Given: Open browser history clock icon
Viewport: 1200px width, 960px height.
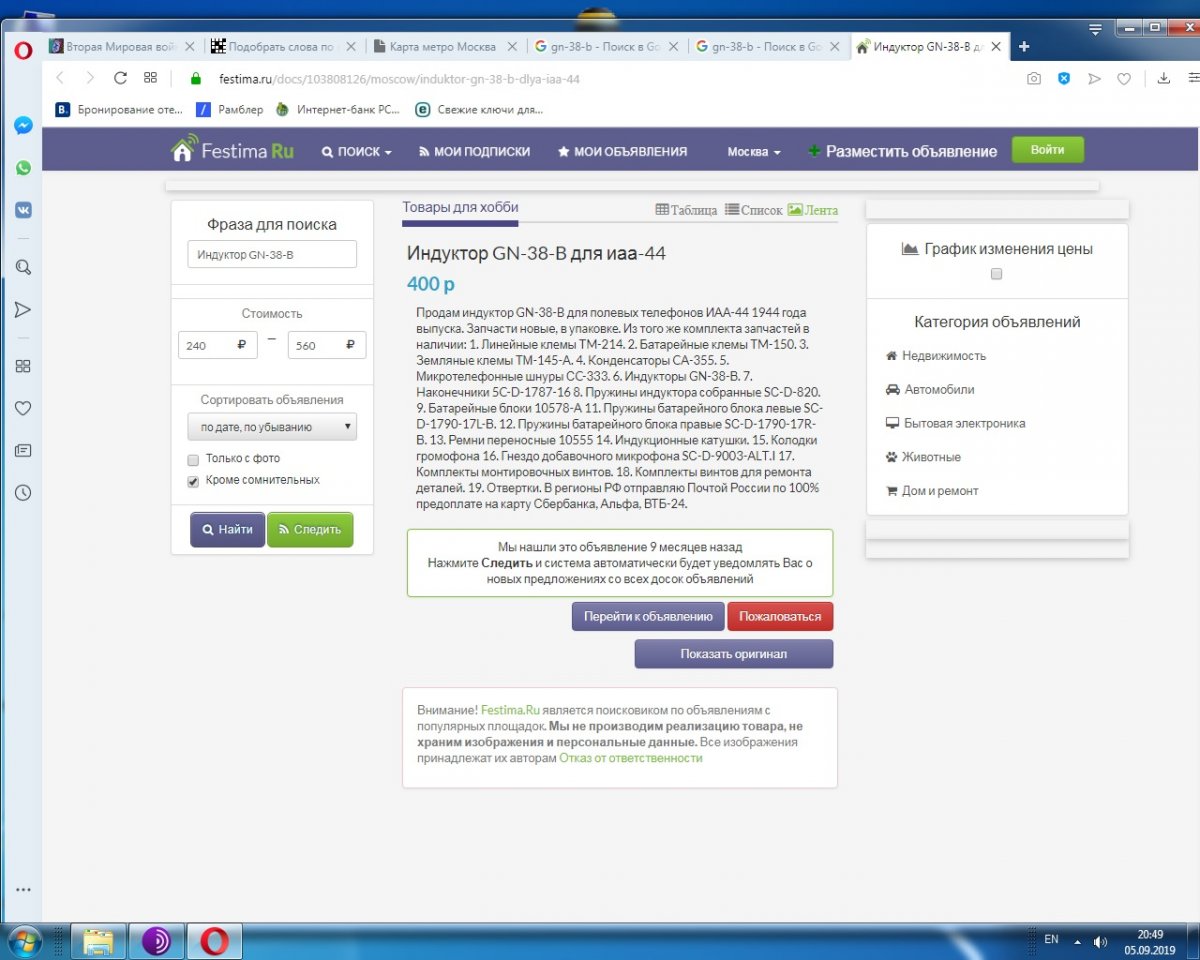Looking at the screenshot, I should [23, 493].
